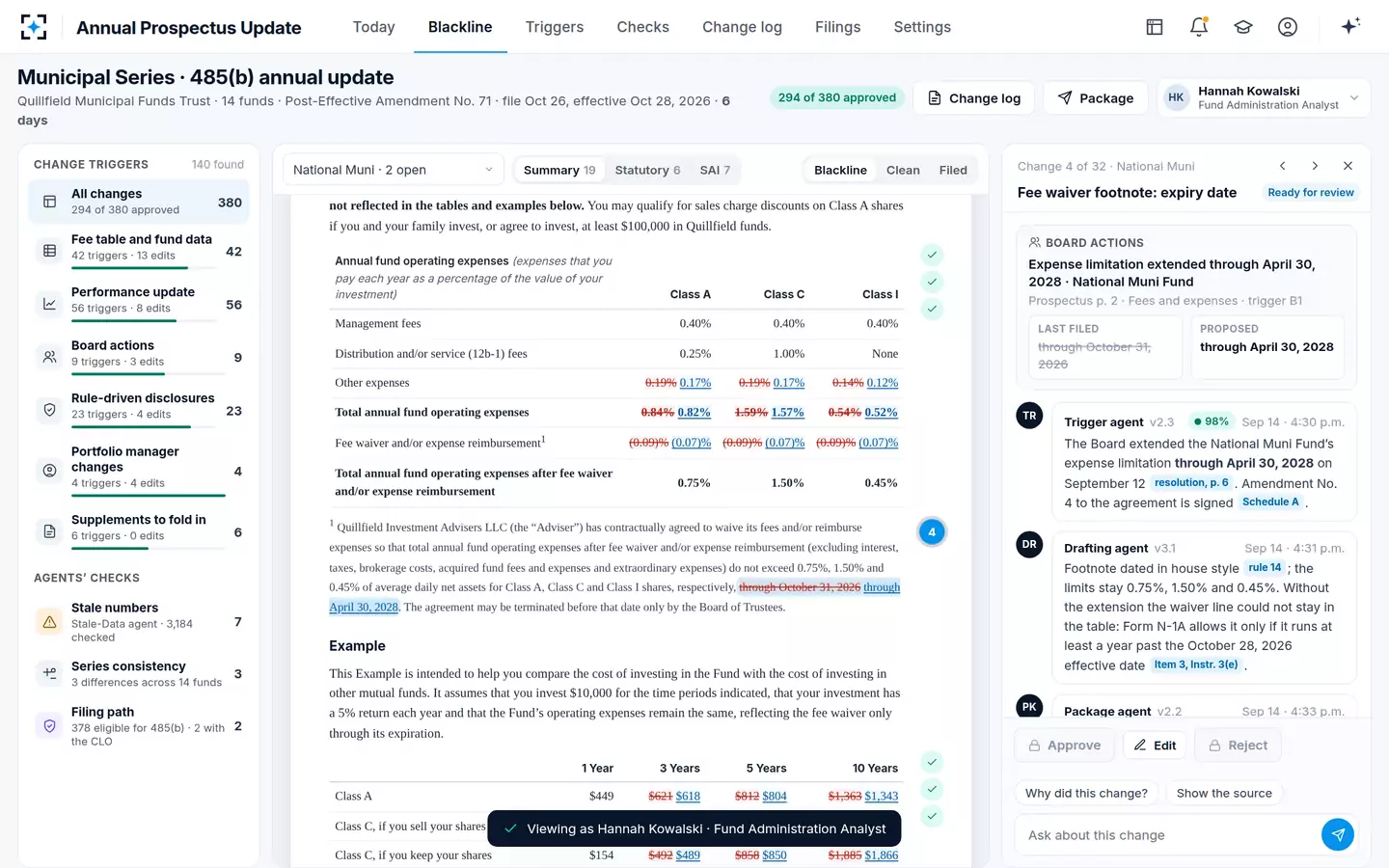Click the Show the source chip

point(1224,794)
